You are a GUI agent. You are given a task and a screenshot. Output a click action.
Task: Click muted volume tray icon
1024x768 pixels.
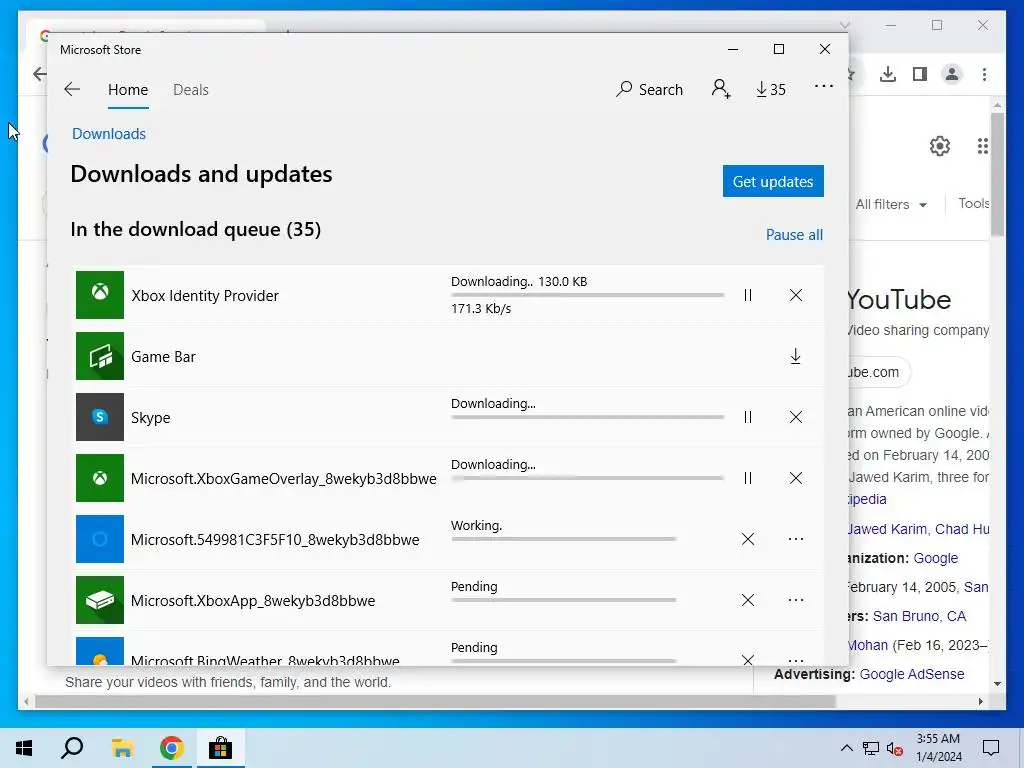[x=893, y=748]
